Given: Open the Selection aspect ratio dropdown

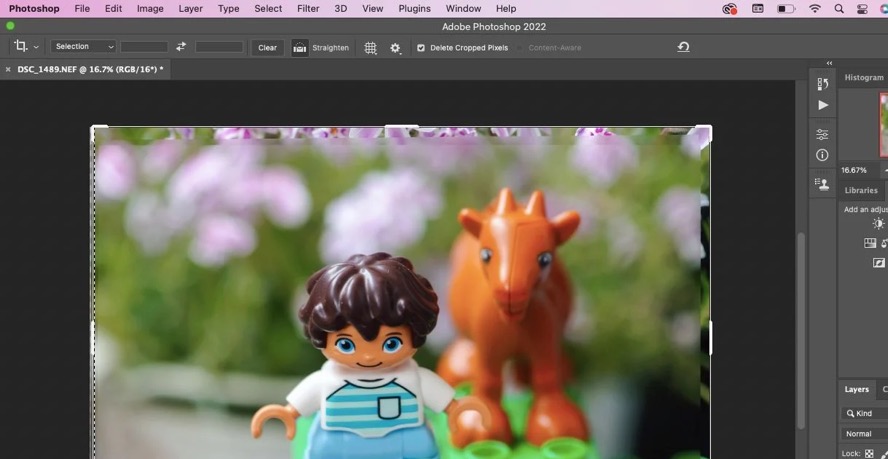Looking at the screenshot, I should pos(83,47).
